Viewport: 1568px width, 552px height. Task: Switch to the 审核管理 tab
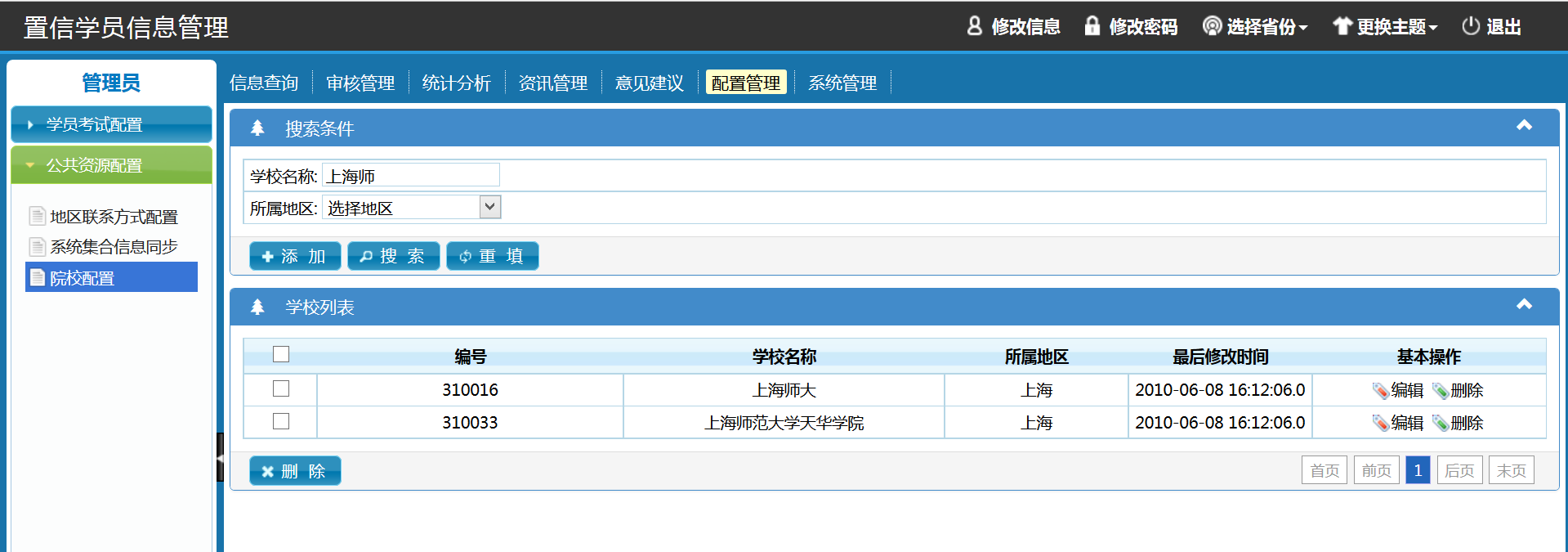(360, 83)
